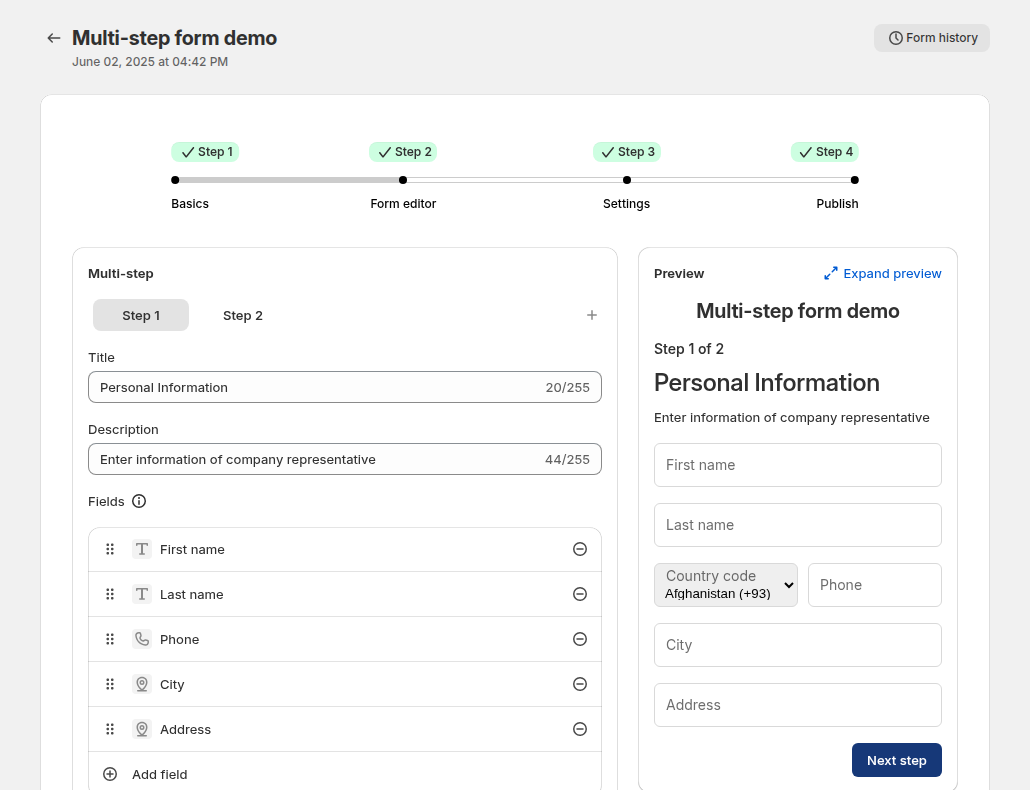Remove the First name field
This screenshot has height=790, width=1030.
click(x=579, y=549)
